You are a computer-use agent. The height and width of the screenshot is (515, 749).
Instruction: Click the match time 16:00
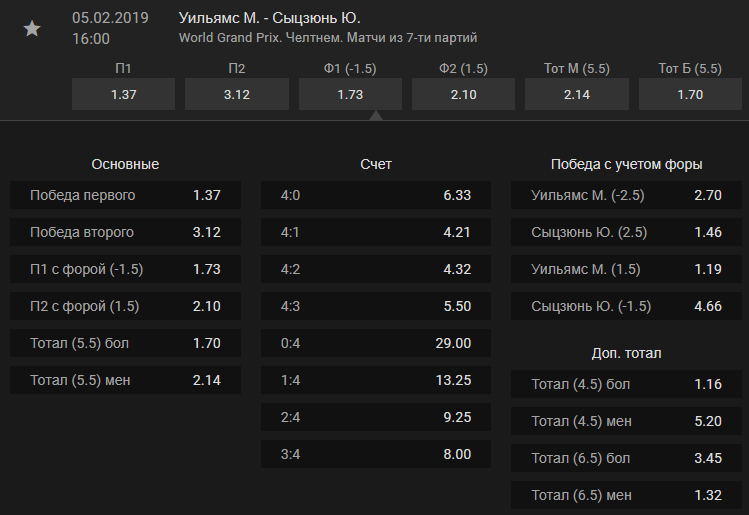pos(91,39)
